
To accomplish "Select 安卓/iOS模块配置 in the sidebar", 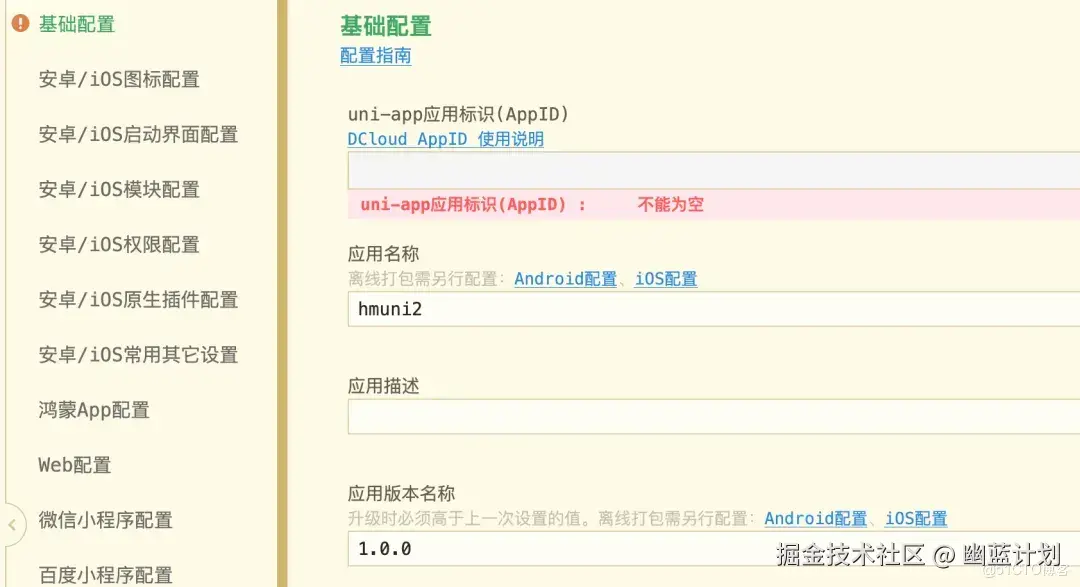I will 119,189.
